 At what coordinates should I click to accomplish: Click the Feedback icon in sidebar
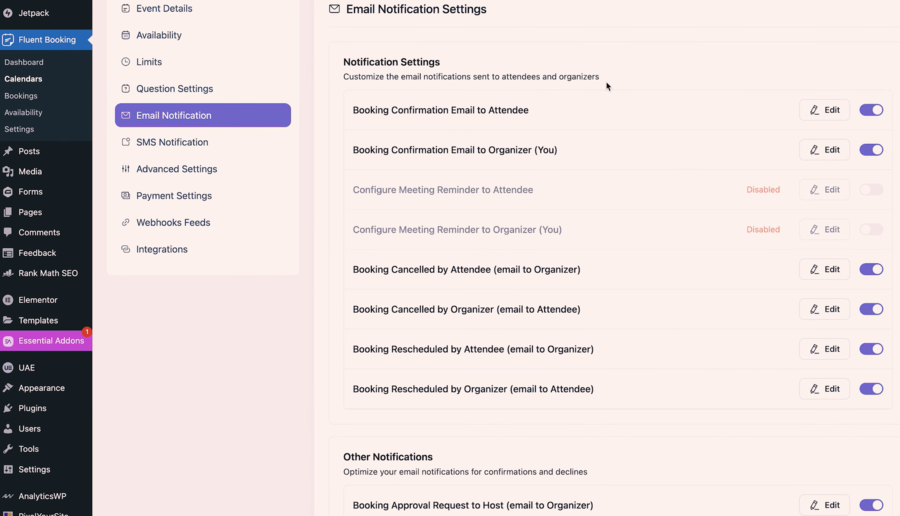[x=8, y=253]
